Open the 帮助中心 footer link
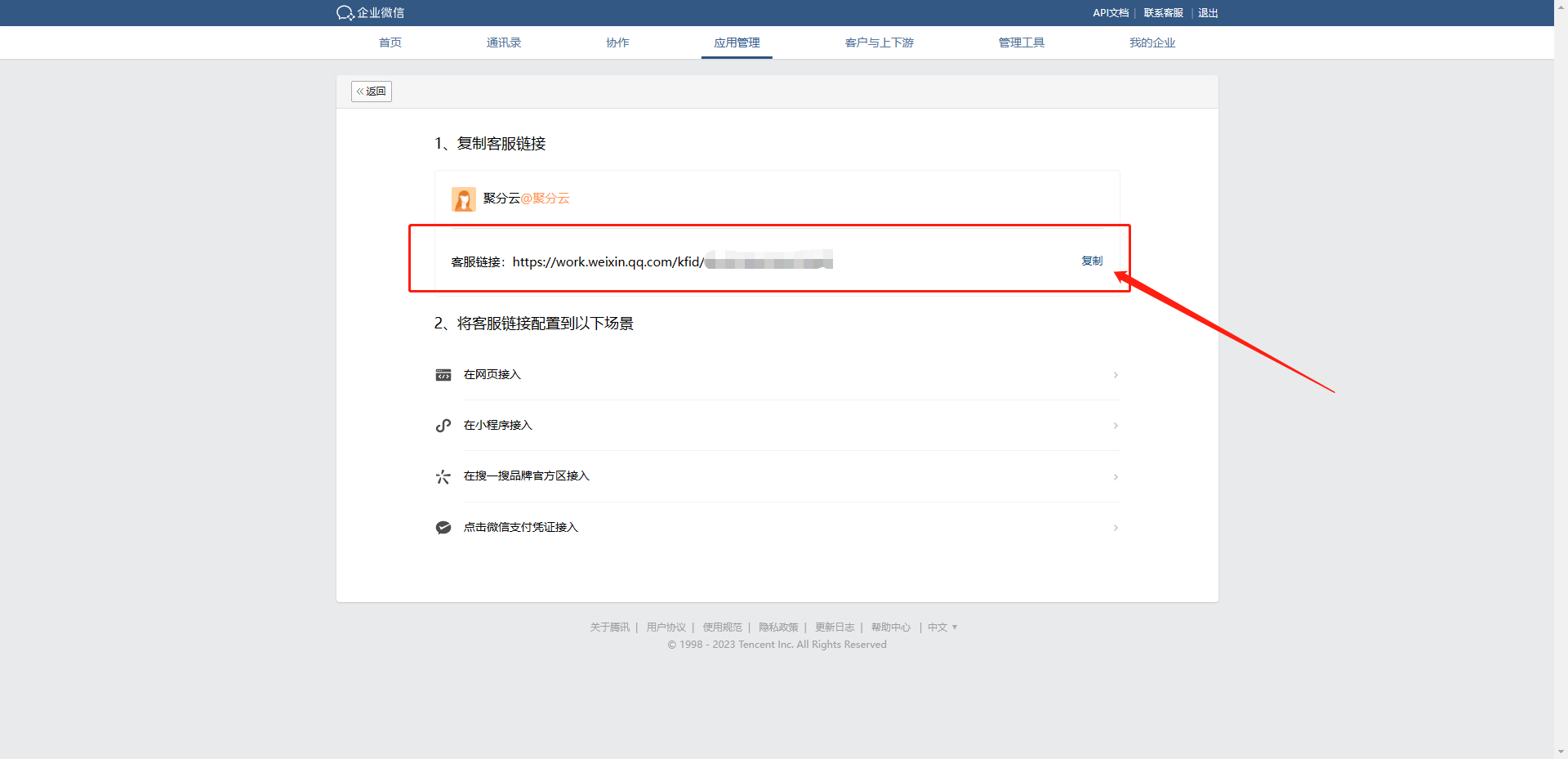The width and height of the screenshot is (1568, 759). tap(890, 627)
